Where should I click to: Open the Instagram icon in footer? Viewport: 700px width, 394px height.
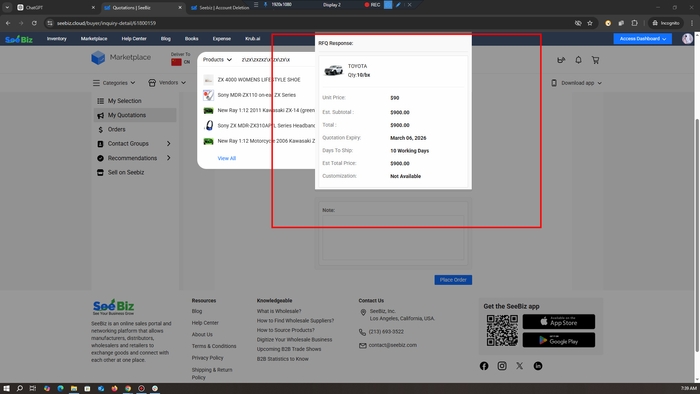(502, 366)
